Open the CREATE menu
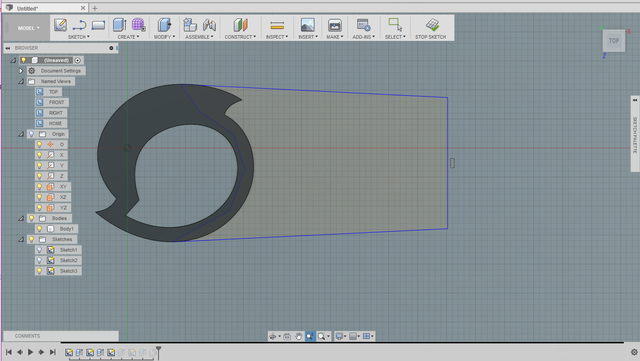This screenshot has width=640, height=361. (129, 37)
